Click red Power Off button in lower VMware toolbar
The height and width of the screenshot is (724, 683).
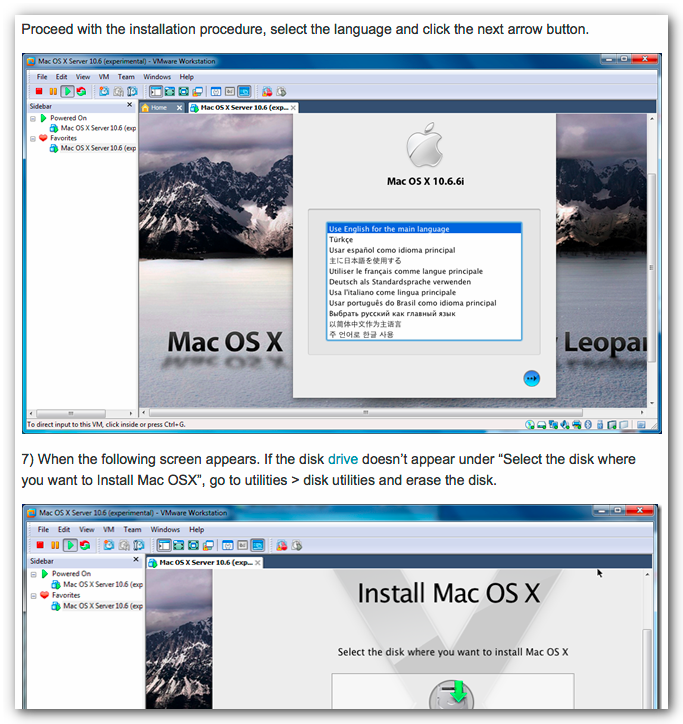click(40, 545)
